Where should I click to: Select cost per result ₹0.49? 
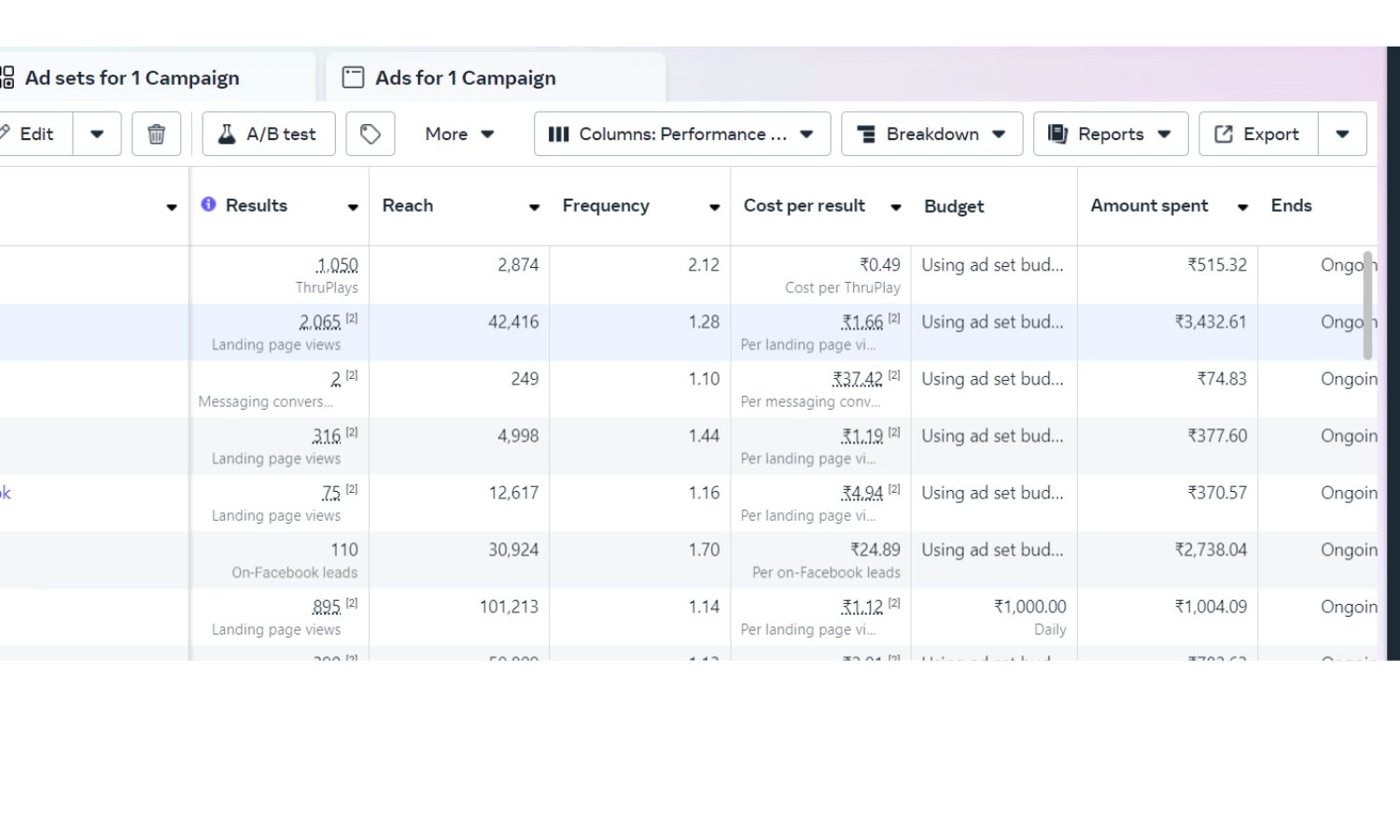879,265
